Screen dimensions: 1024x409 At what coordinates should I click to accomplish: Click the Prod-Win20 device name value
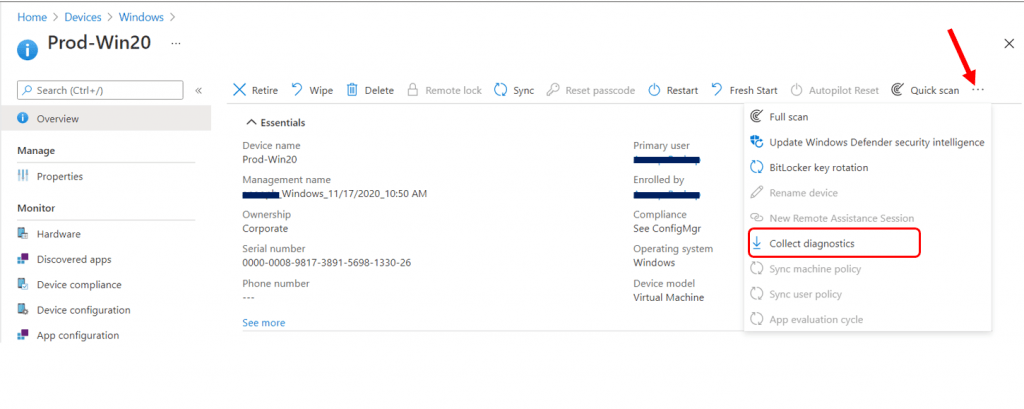(270, 159)
